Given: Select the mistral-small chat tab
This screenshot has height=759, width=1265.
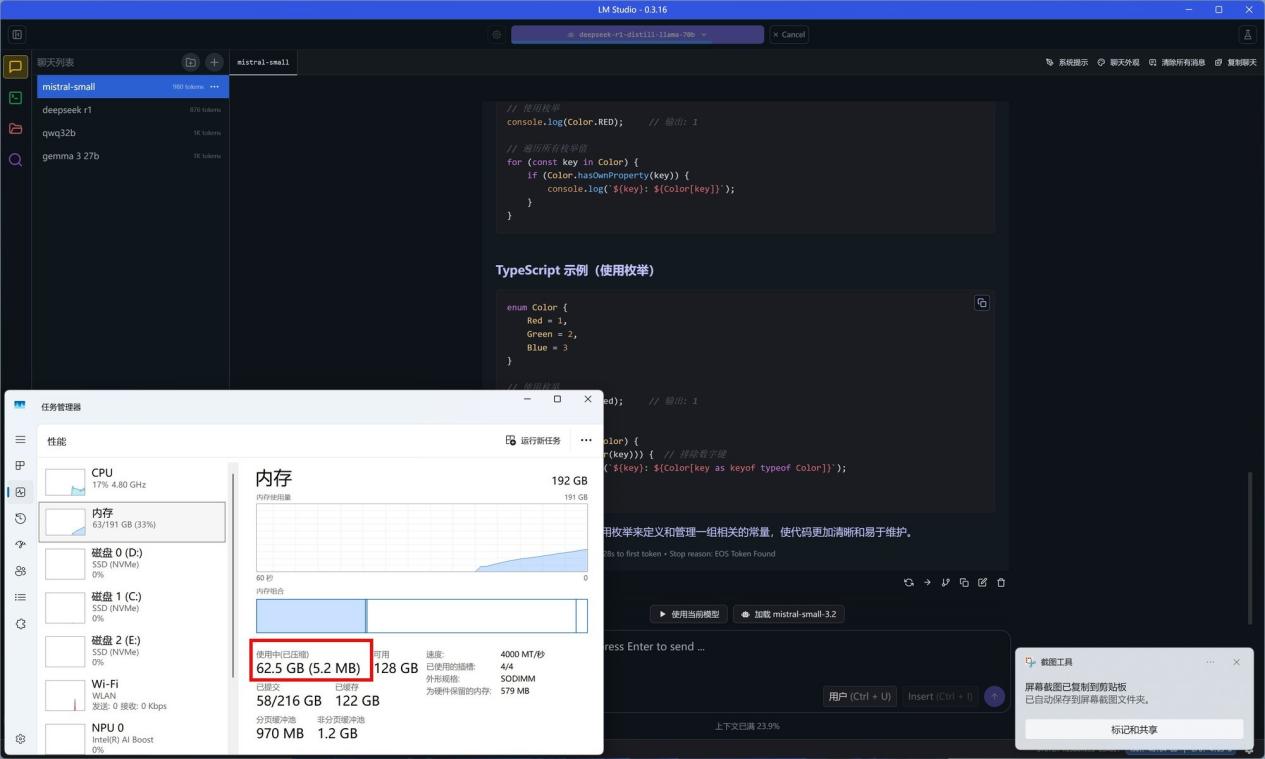Looking at the screenshot, I should (263, 62).
